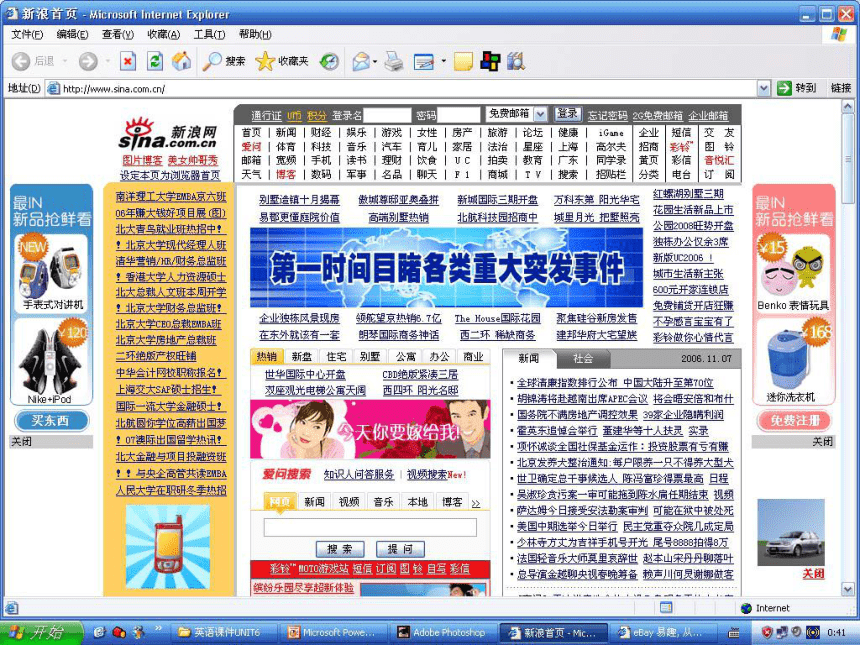
Task: Click the yellow note toolbar icon
Action: click(x=463, y=61)
